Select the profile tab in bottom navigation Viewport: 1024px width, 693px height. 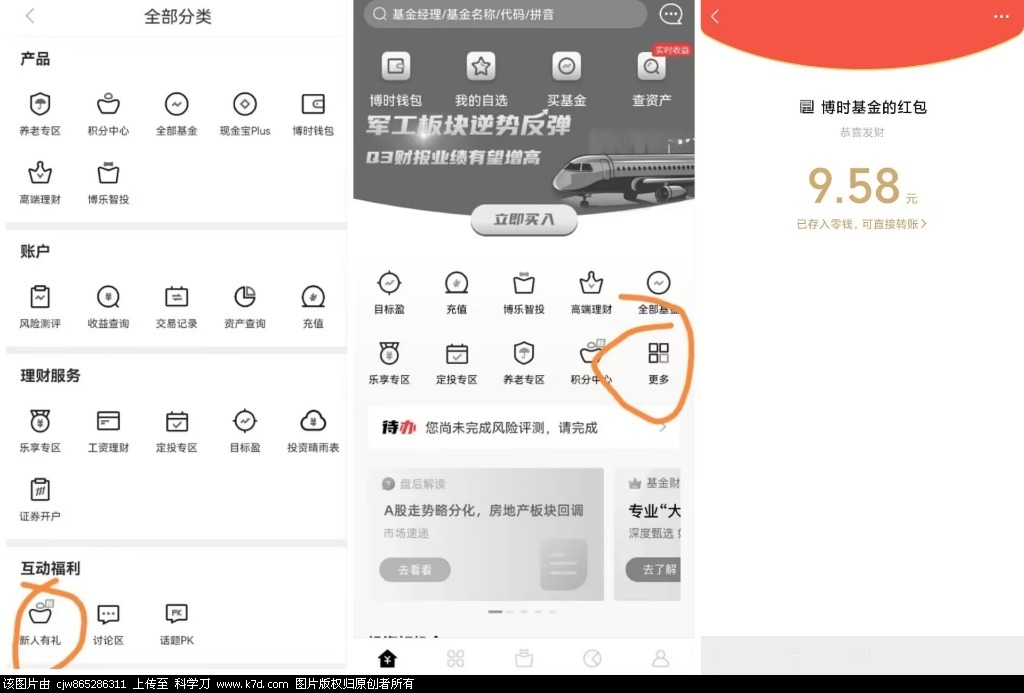pyautogui.click(x=660, y=658)
